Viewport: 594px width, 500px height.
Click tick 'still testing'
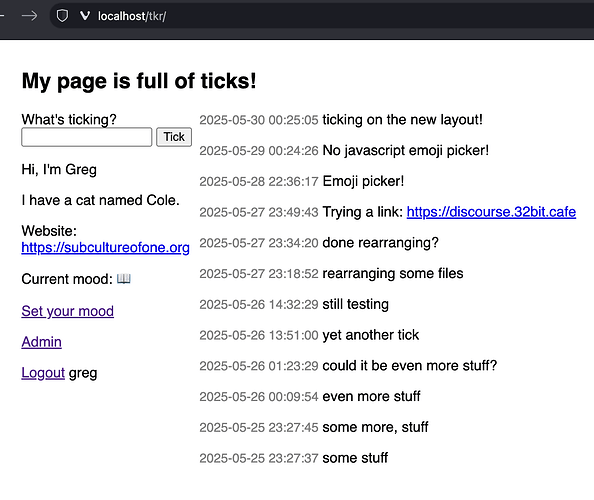[x=355, y=304]
